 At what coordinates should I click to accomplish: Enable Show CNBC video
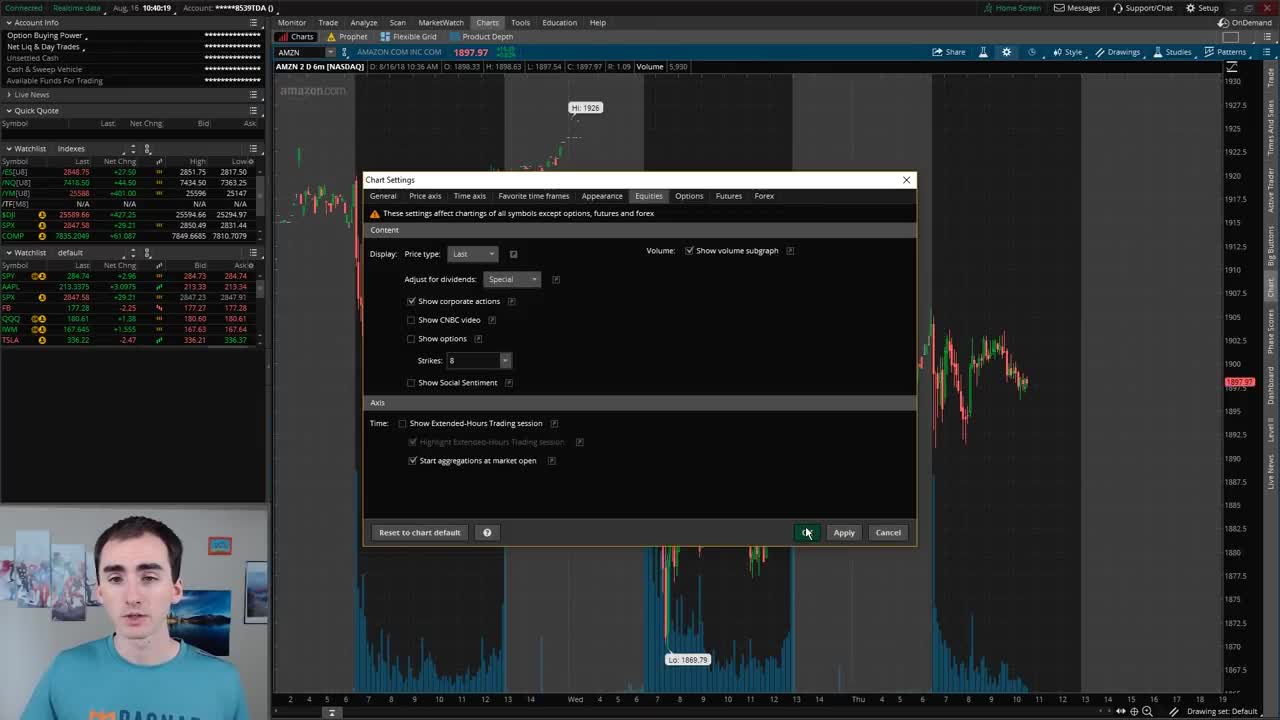point(411,320)
